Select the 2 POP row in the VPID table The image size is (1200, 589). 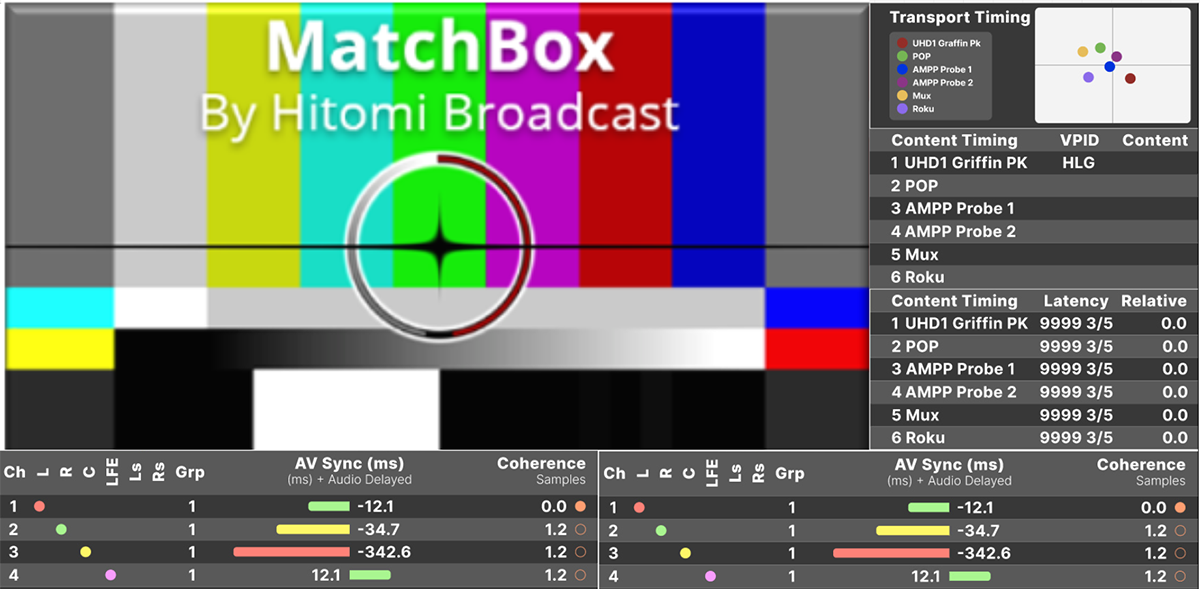point(1034,186)
